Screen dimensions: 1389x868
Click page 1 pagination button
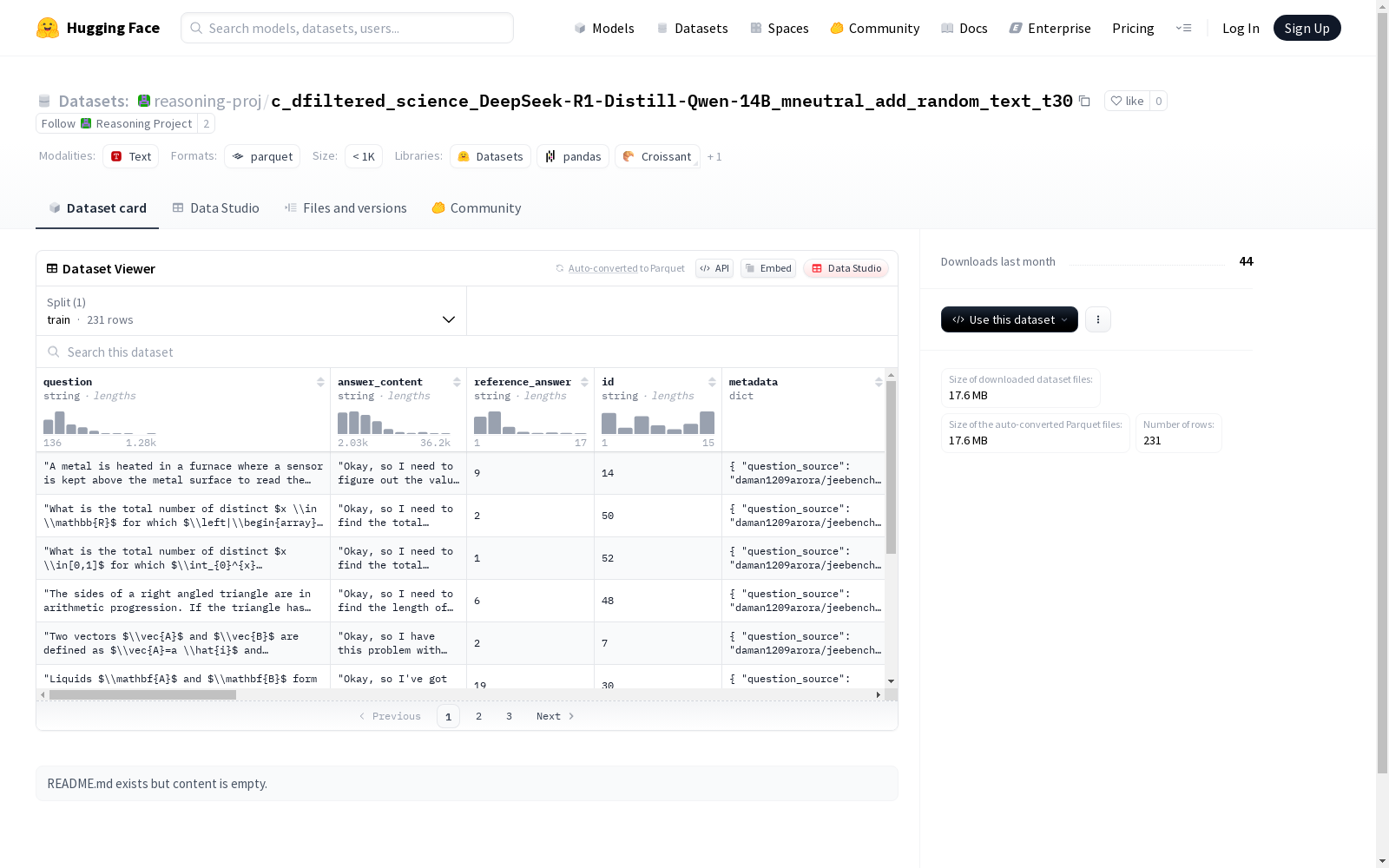[x=448, y=716]
